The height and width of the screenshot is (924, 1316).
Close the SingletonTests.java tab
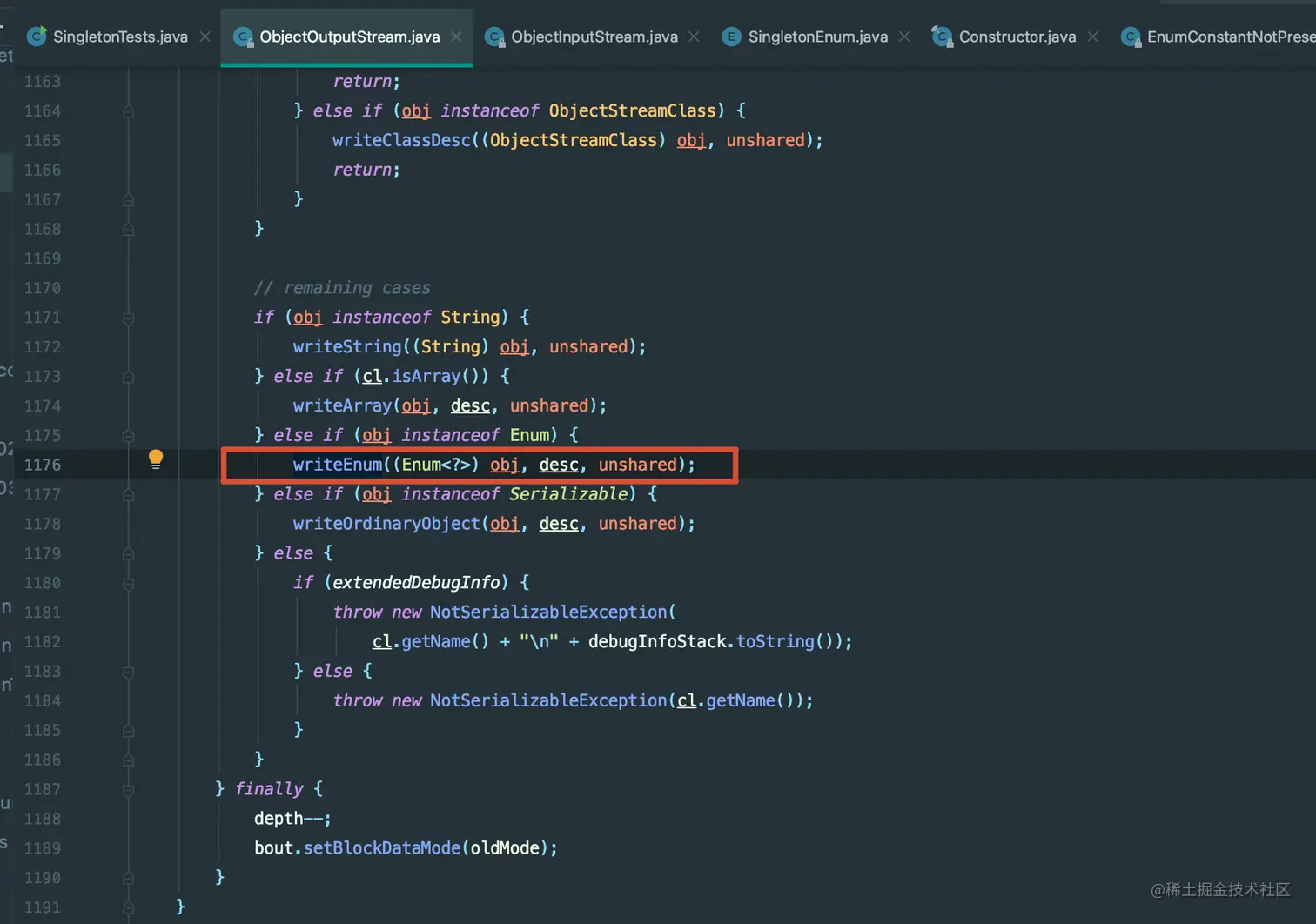coord(205,37)
